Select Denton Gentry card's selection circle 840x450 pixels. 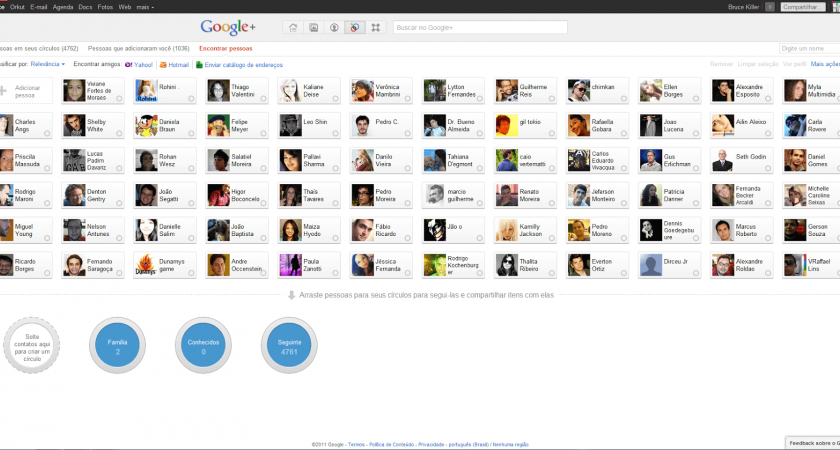tap(119, 203)
